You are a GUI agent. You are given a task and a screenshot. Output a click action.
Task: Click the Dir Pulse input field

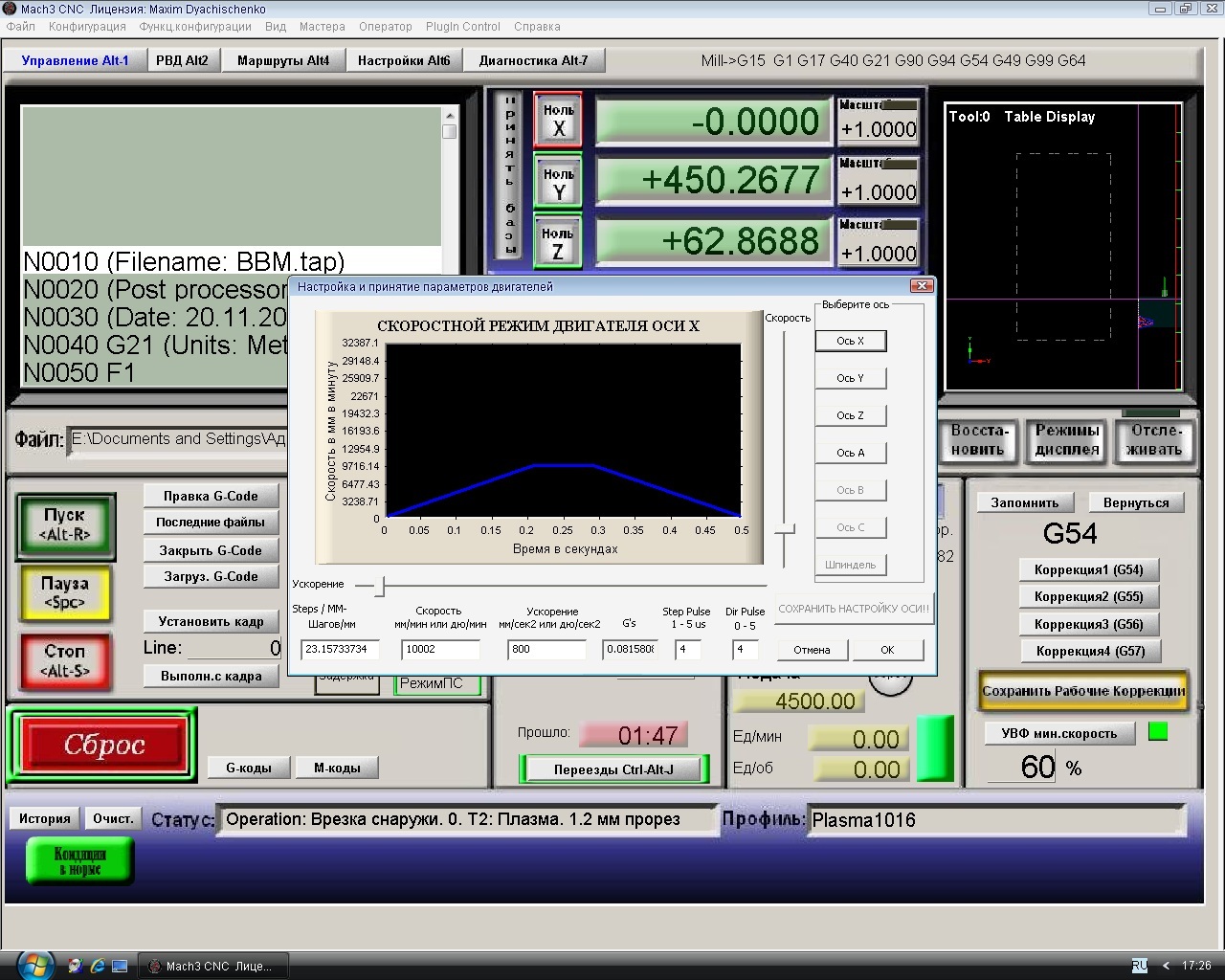[x=746, y=649]
